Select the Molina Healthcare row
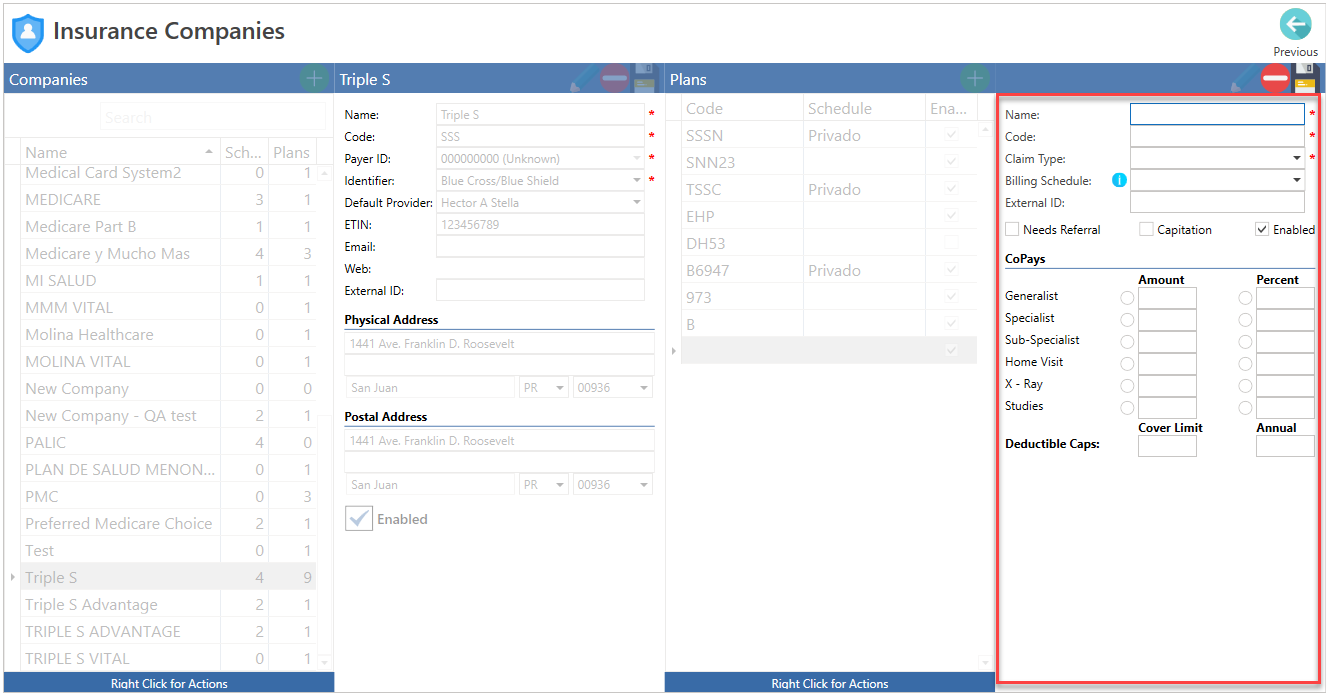The height and width of the screenshot is (695, 1331). point(168,335)
